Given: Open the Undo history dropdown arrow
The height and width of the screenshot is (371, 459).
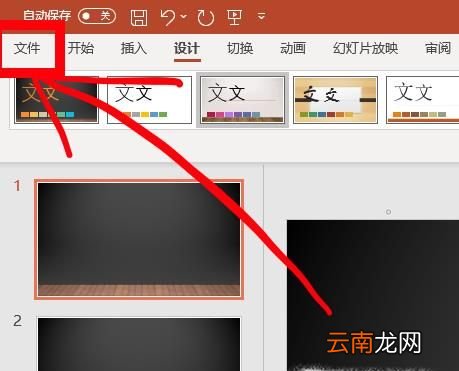Looking at the screenshot, I should [184, 16].
